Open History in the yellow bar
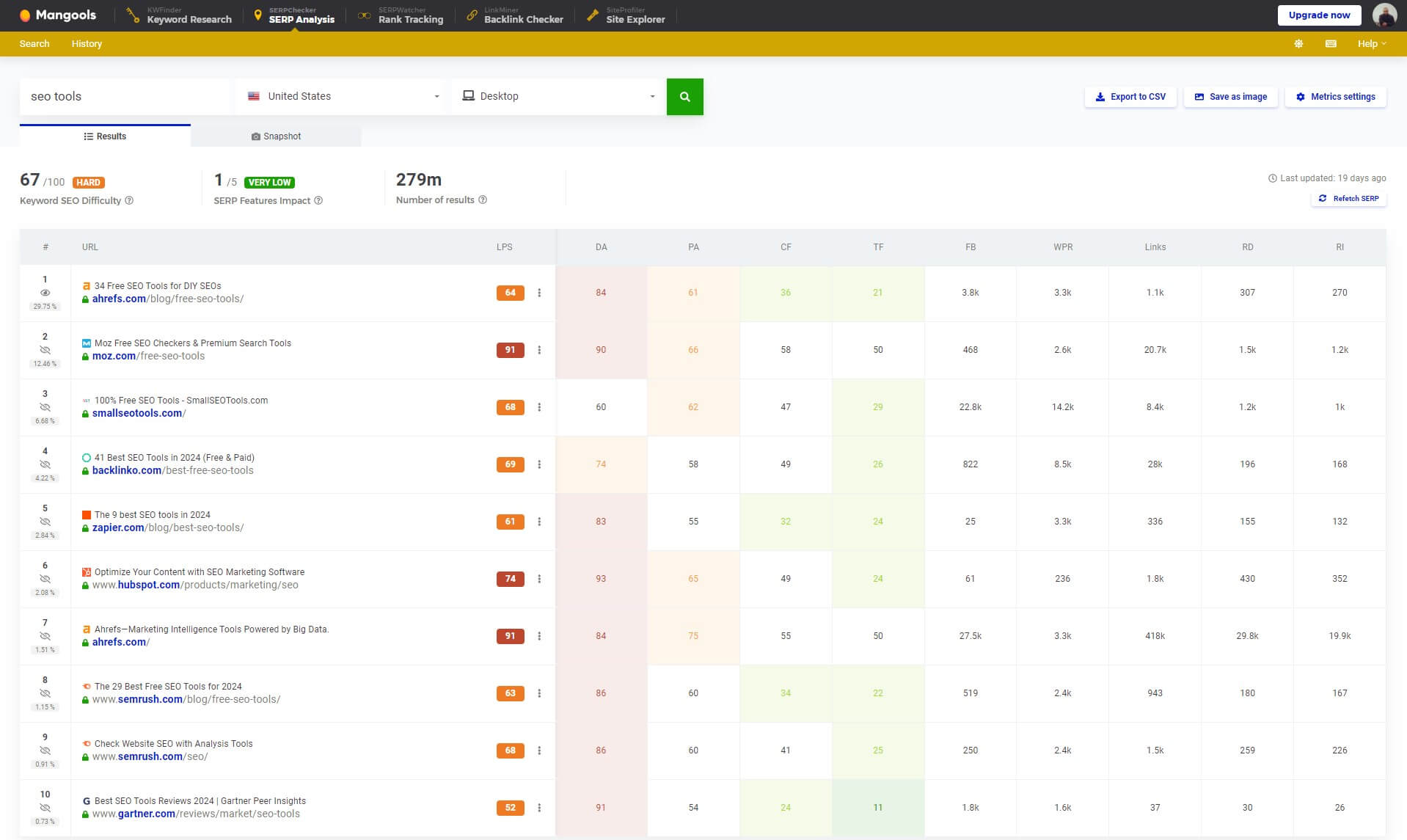This screenshot has width=1407, height=840. [x=87, y=44]
